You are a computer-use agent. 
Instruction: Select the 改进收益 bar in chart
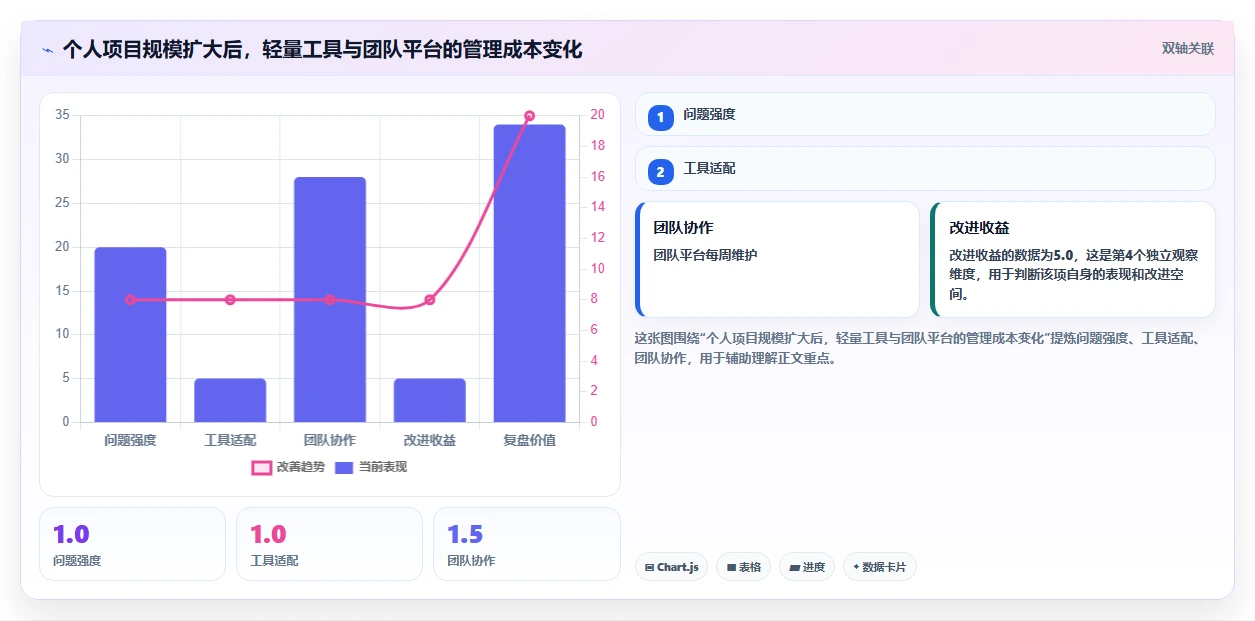pyautogui.click(x=430, y=400)
